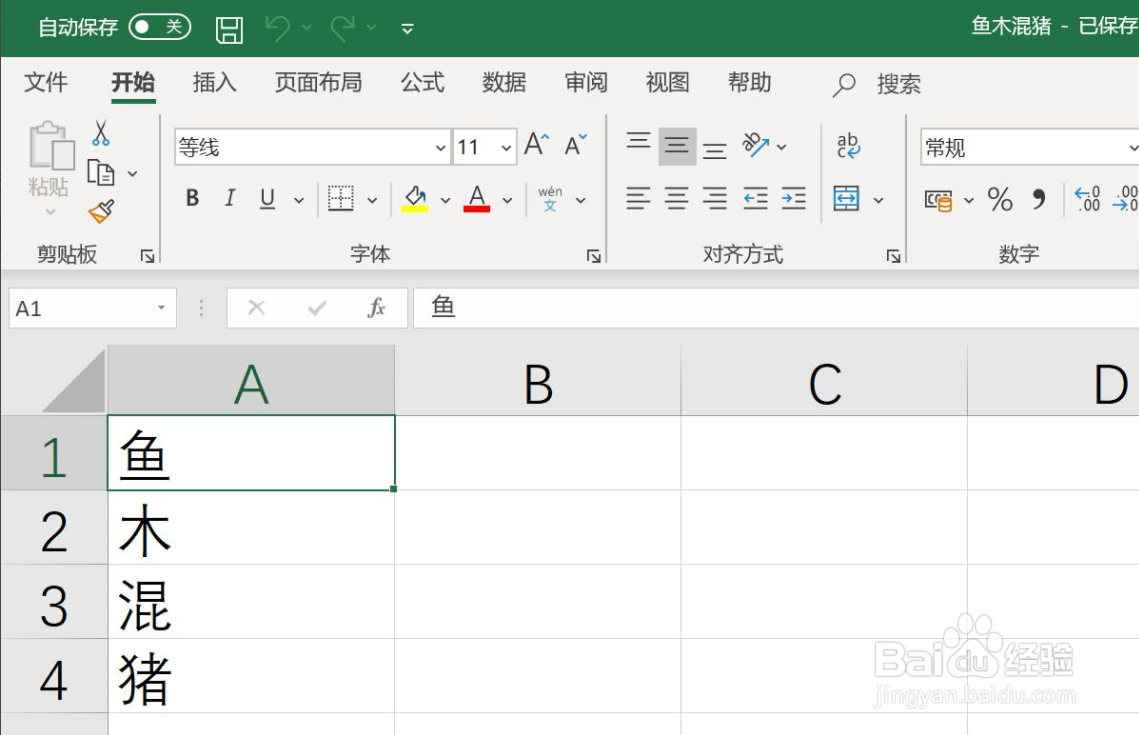Open the 数据 ribbon tab
This screenshot has width=1139, height=735.
click(x=504, y=83)
